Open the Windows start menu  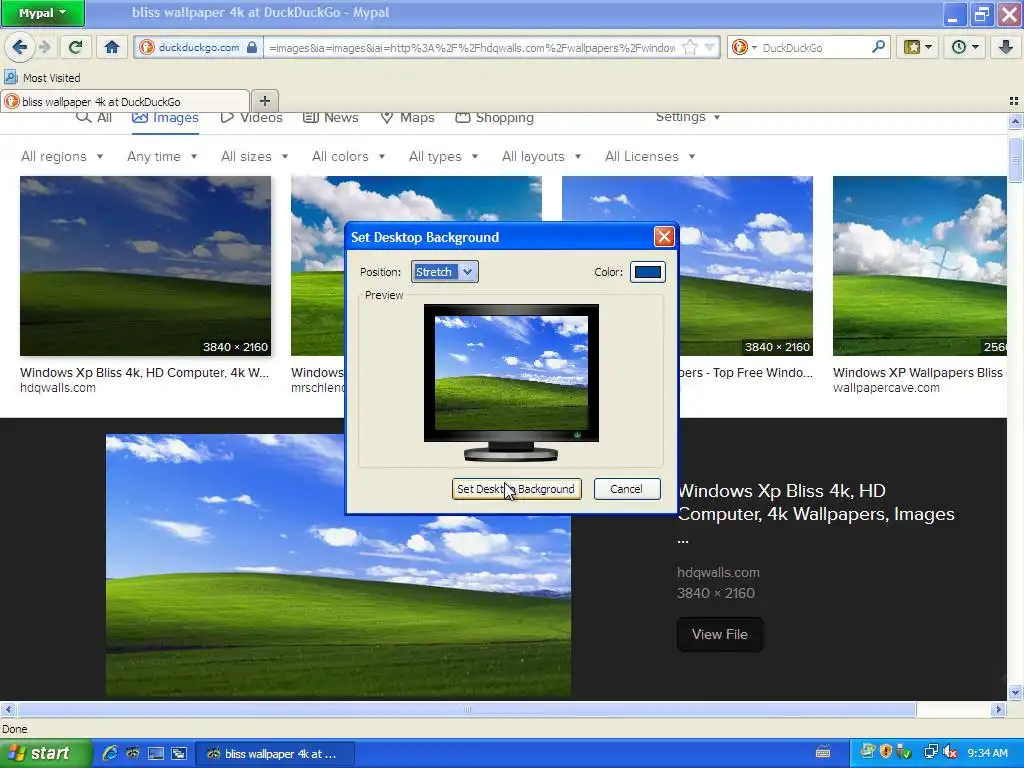pyautogui.click(x=44, y=754)
